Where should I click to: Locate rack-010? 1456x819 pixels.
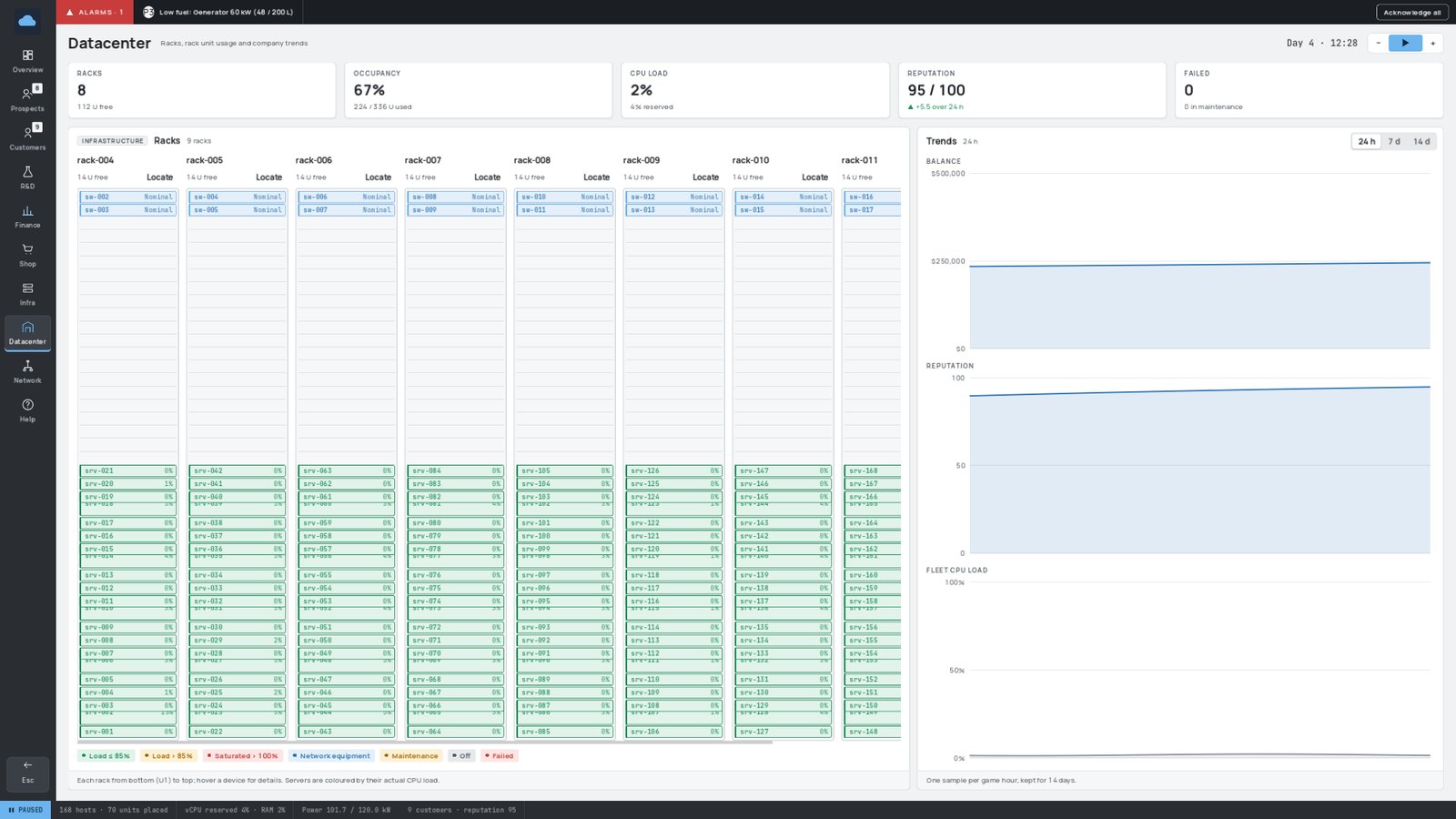click(x=815, y=177)
